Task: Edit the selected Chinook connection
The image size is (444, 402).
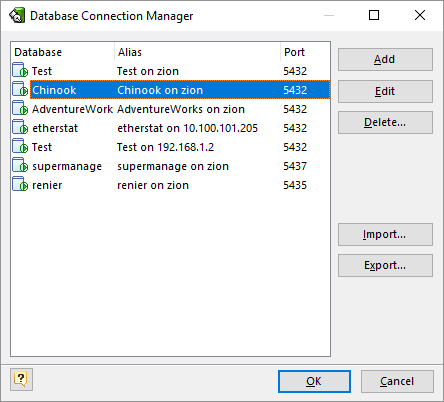Action: 385,91
